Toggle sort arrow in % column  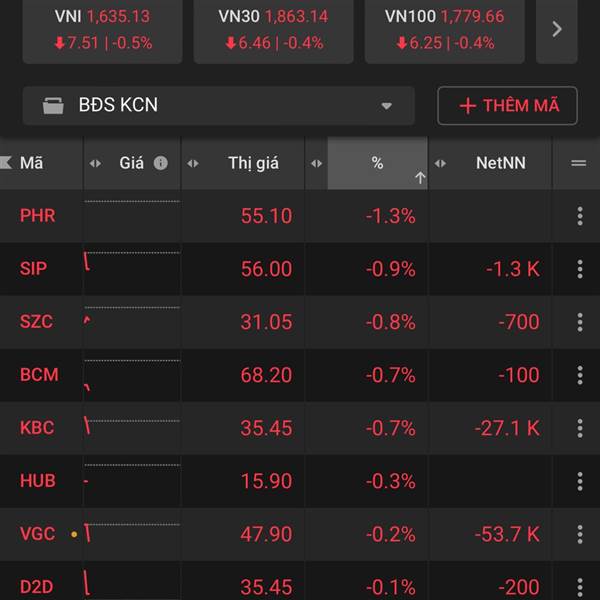(420, 177)
